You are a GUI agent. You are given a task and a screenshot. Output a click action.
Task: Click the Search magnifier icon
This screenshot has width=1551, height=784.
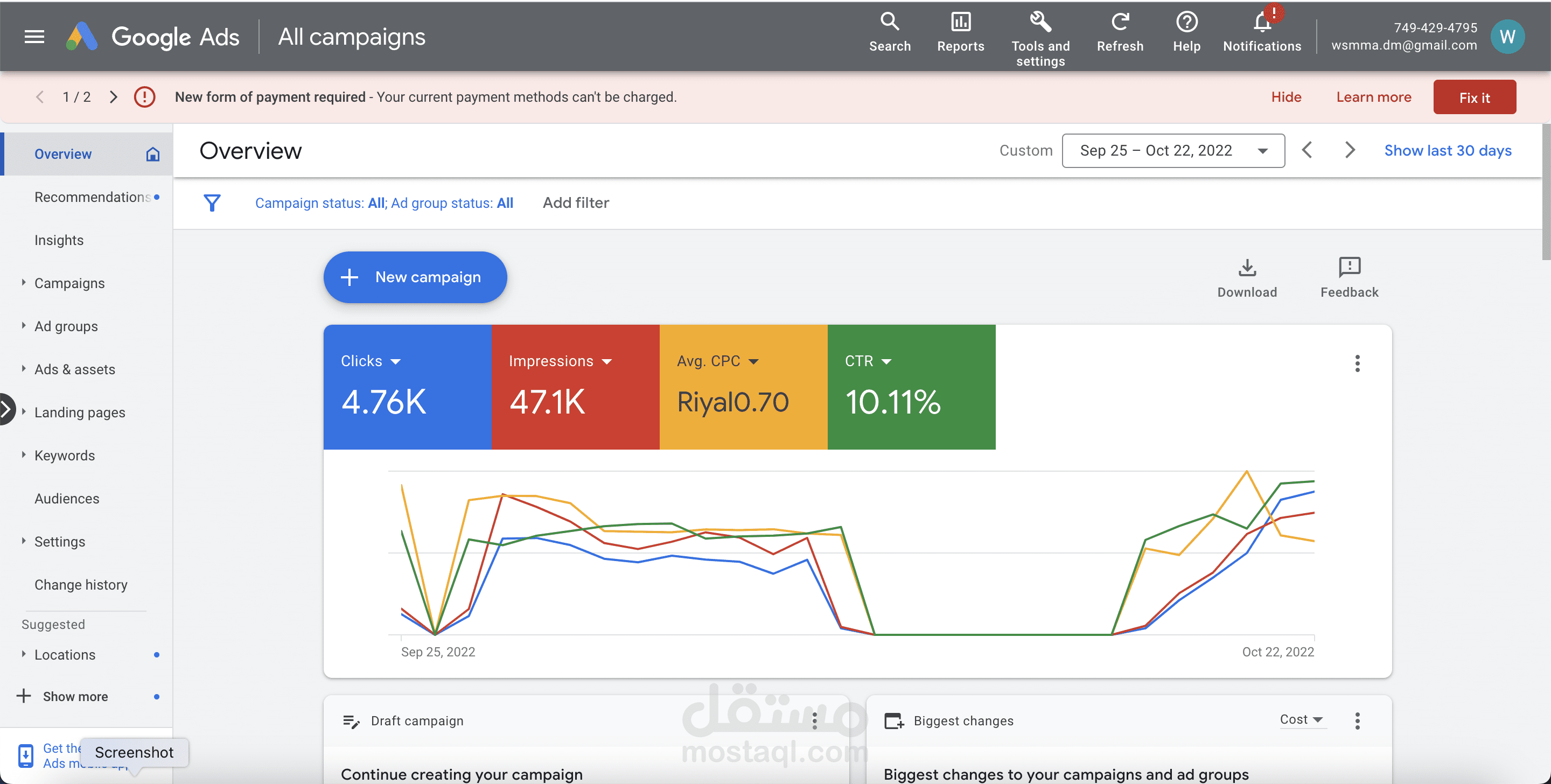pyautogui.click(x=889, y=22)
